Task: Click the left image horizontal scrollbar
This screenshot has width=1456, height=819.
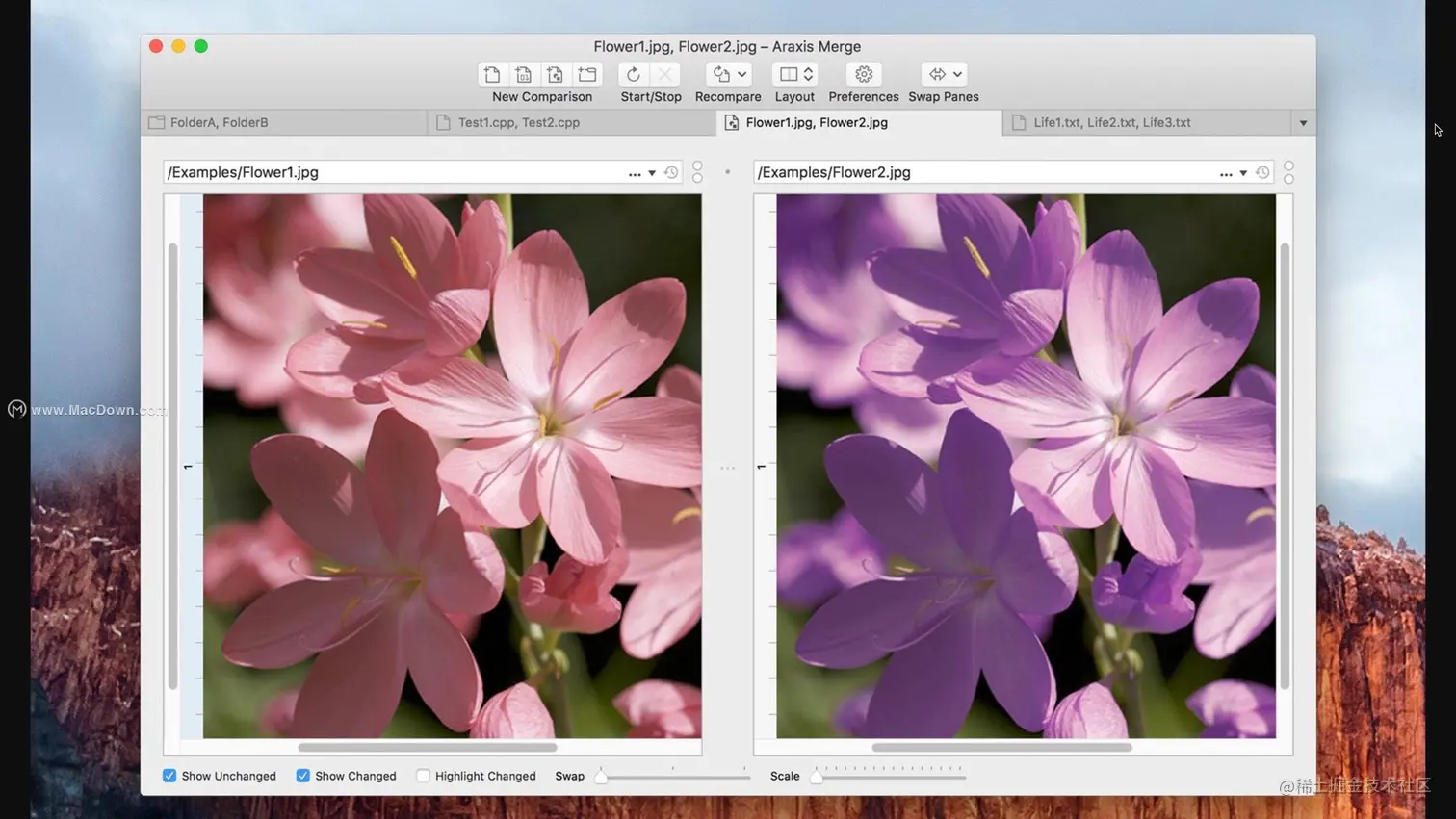Action: coord(428,747)
